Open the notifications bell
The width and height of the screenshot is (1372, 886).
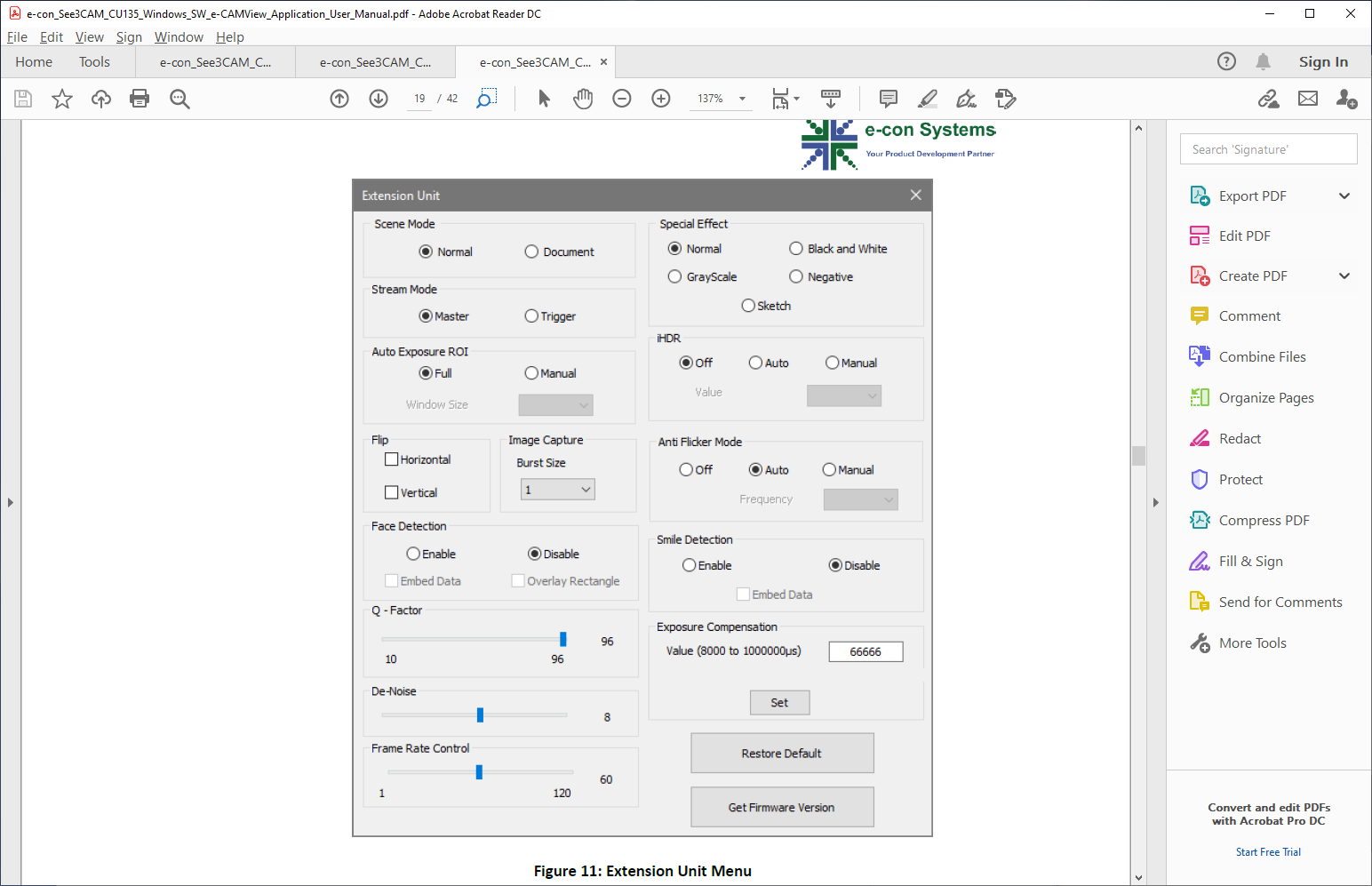pos(1263,61)
